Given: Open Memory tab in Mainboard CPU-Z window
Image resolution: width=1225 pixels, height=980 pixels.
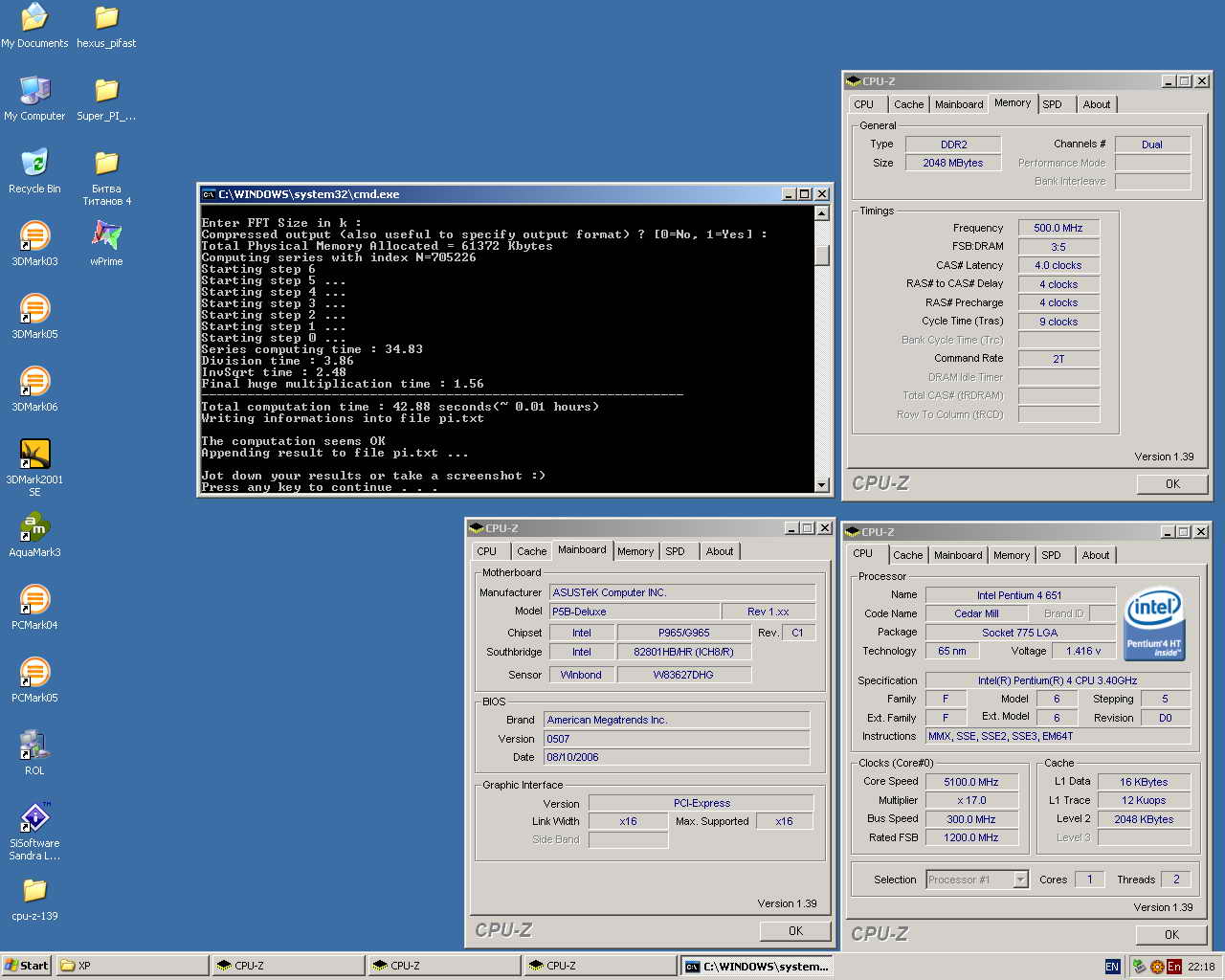Looking at the screenshot, I should tap(635, 551).
